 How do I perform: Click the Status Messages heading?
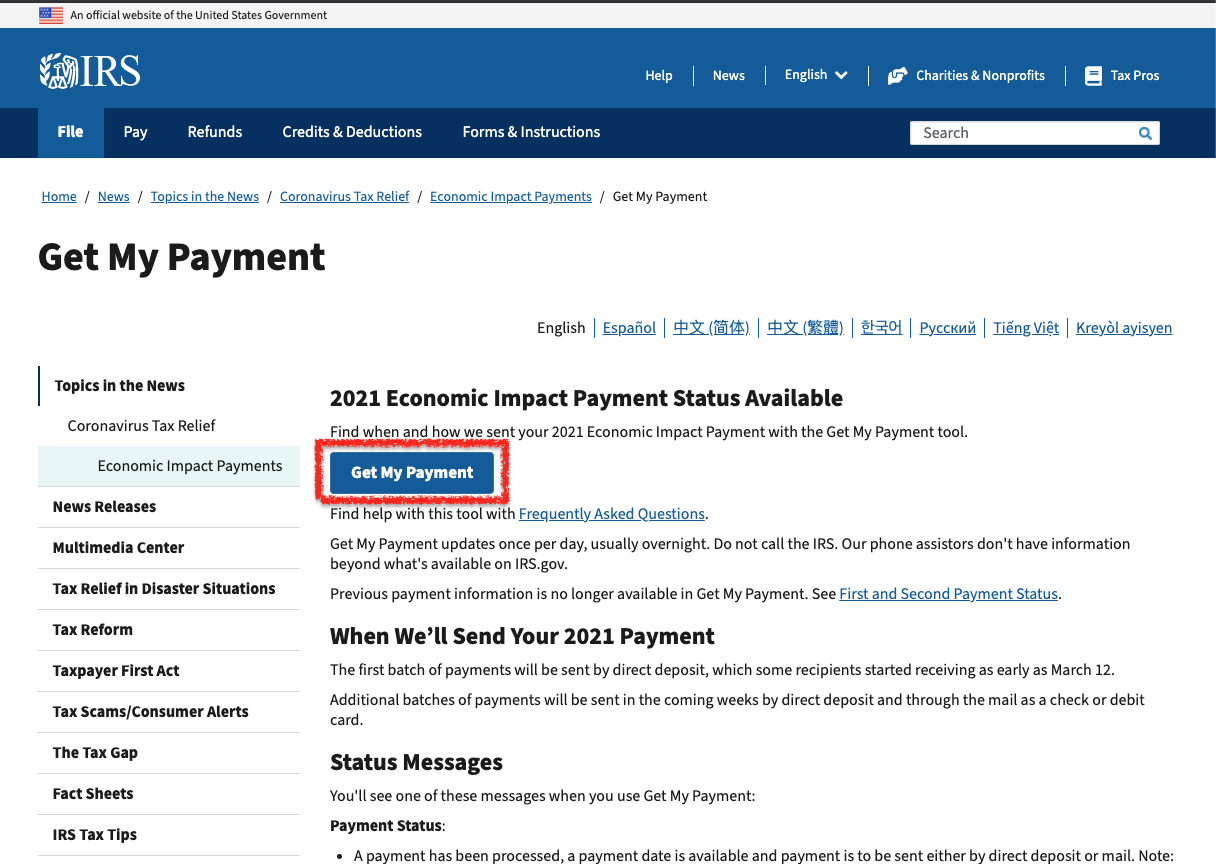point(416,763)
